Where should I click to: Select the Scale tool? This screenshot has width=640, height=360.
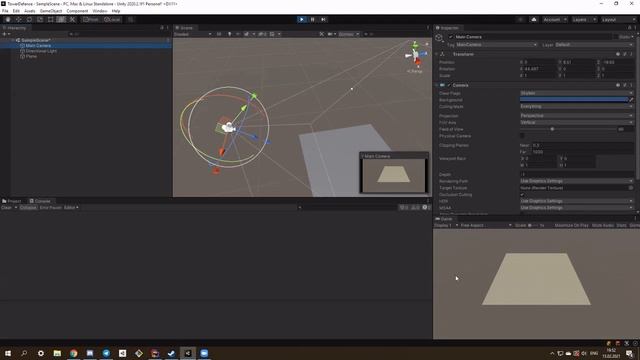click(x=40, y=19)
